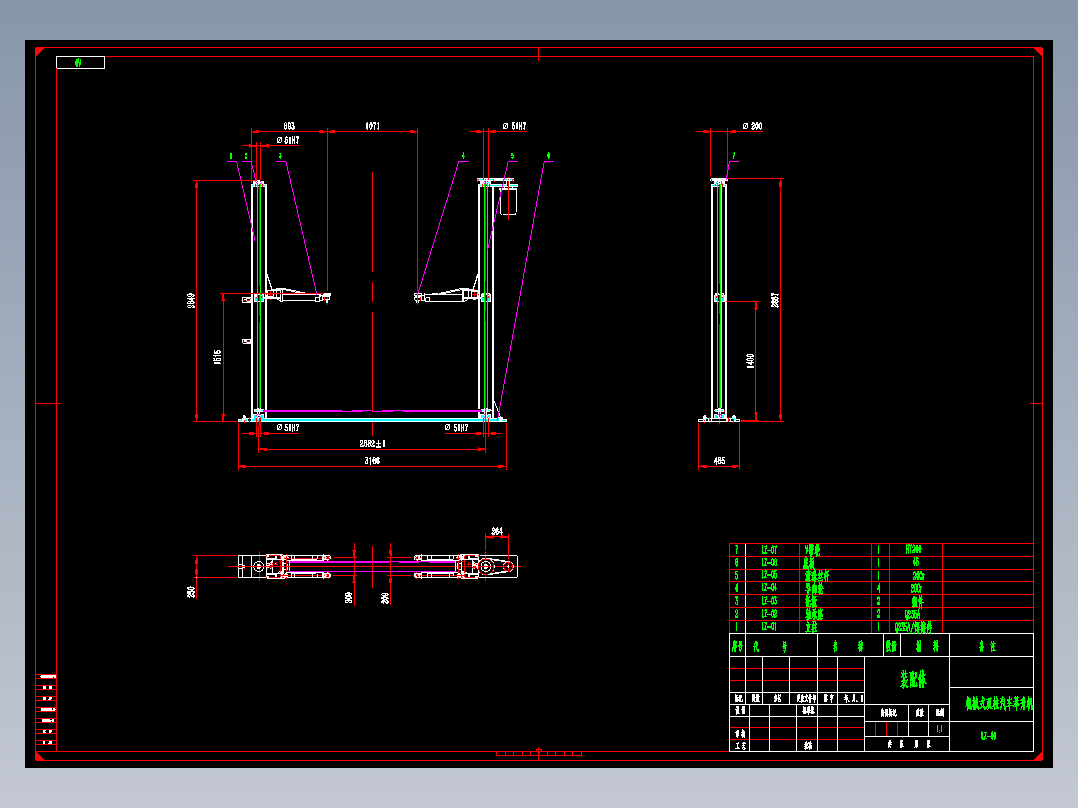Screen dimensions: 1078x808
Task: Click balloon number 4 leader label
Action: pos(463,156)
